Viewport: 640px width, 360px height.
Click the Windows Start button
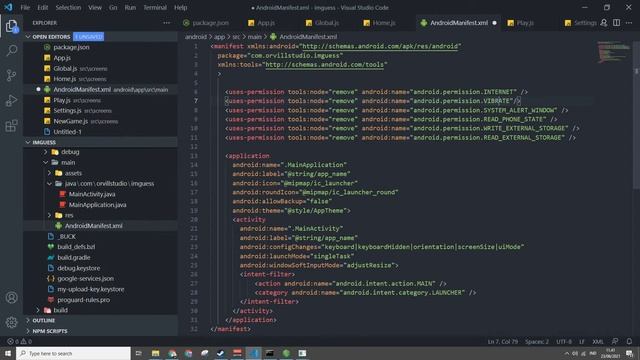click(x=8, y=353)
